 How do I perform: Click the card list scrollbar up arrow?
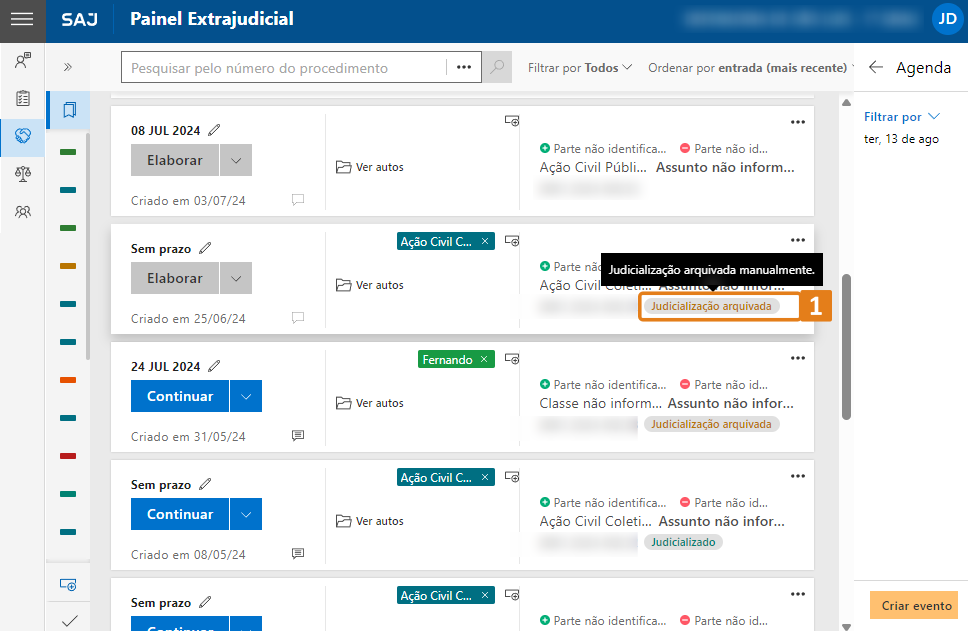846,102
